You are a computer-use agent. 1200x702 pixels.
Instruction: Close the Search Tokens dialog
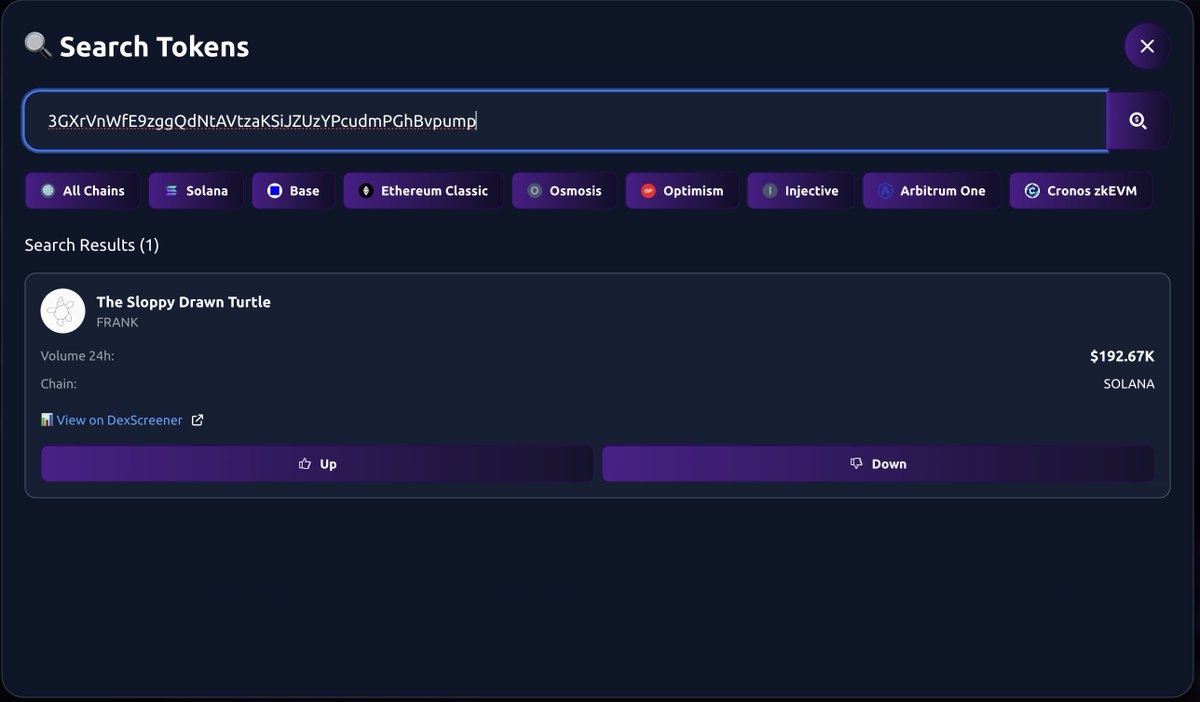pos(1147,46)
